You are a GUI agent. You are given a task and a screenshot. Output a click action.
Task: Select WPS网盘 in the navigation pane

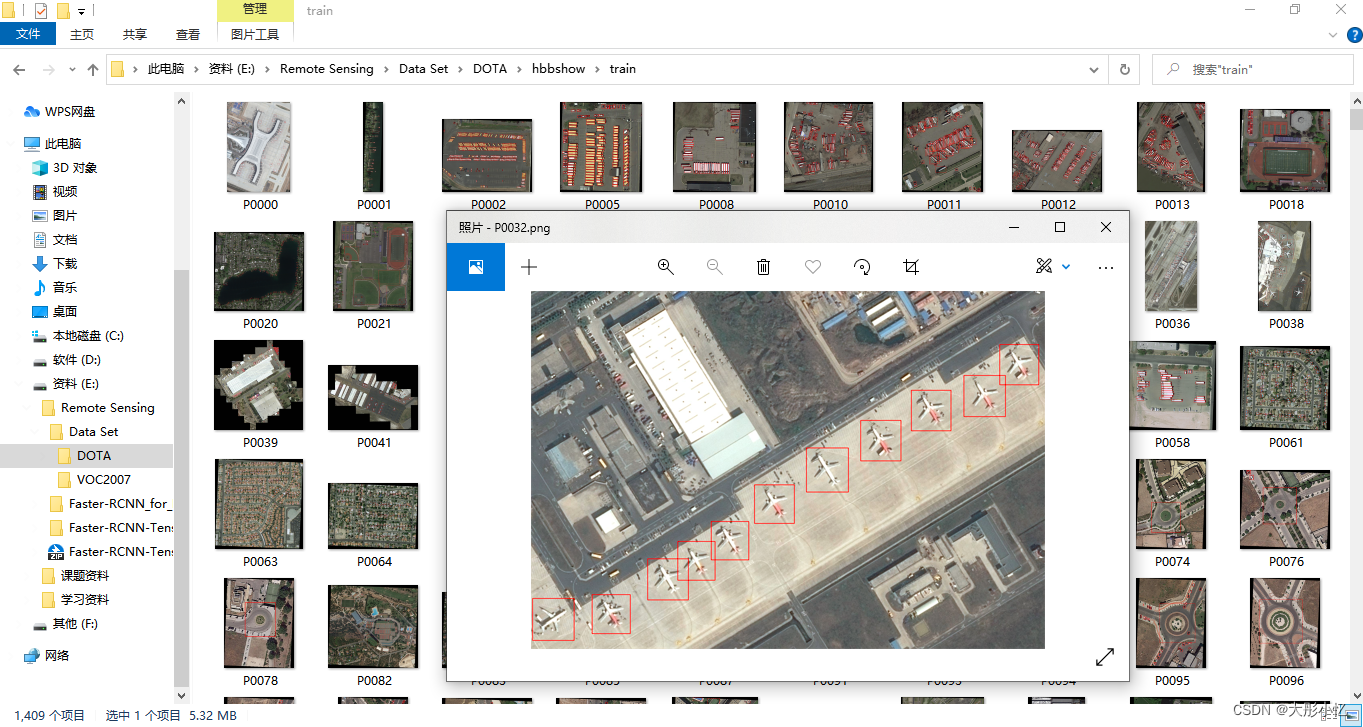60,112
